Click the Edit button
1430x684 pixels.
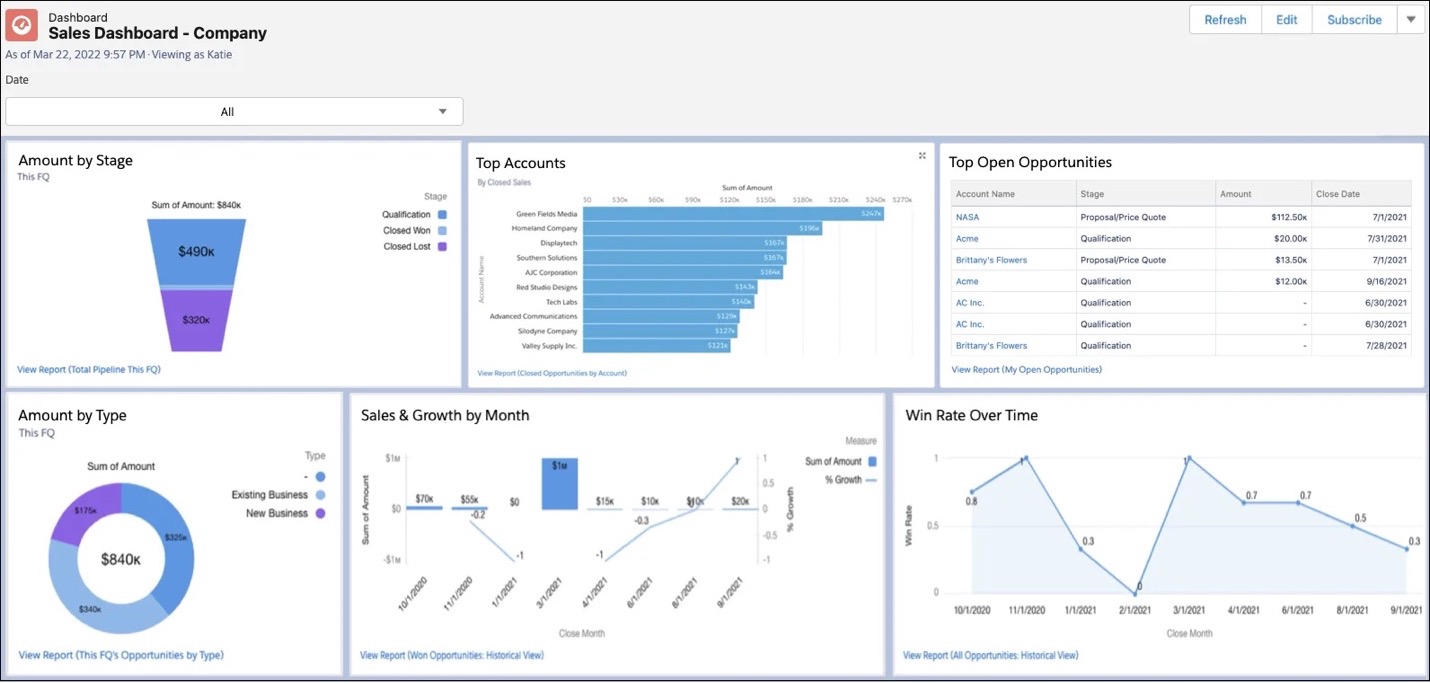click(1286, 20)
